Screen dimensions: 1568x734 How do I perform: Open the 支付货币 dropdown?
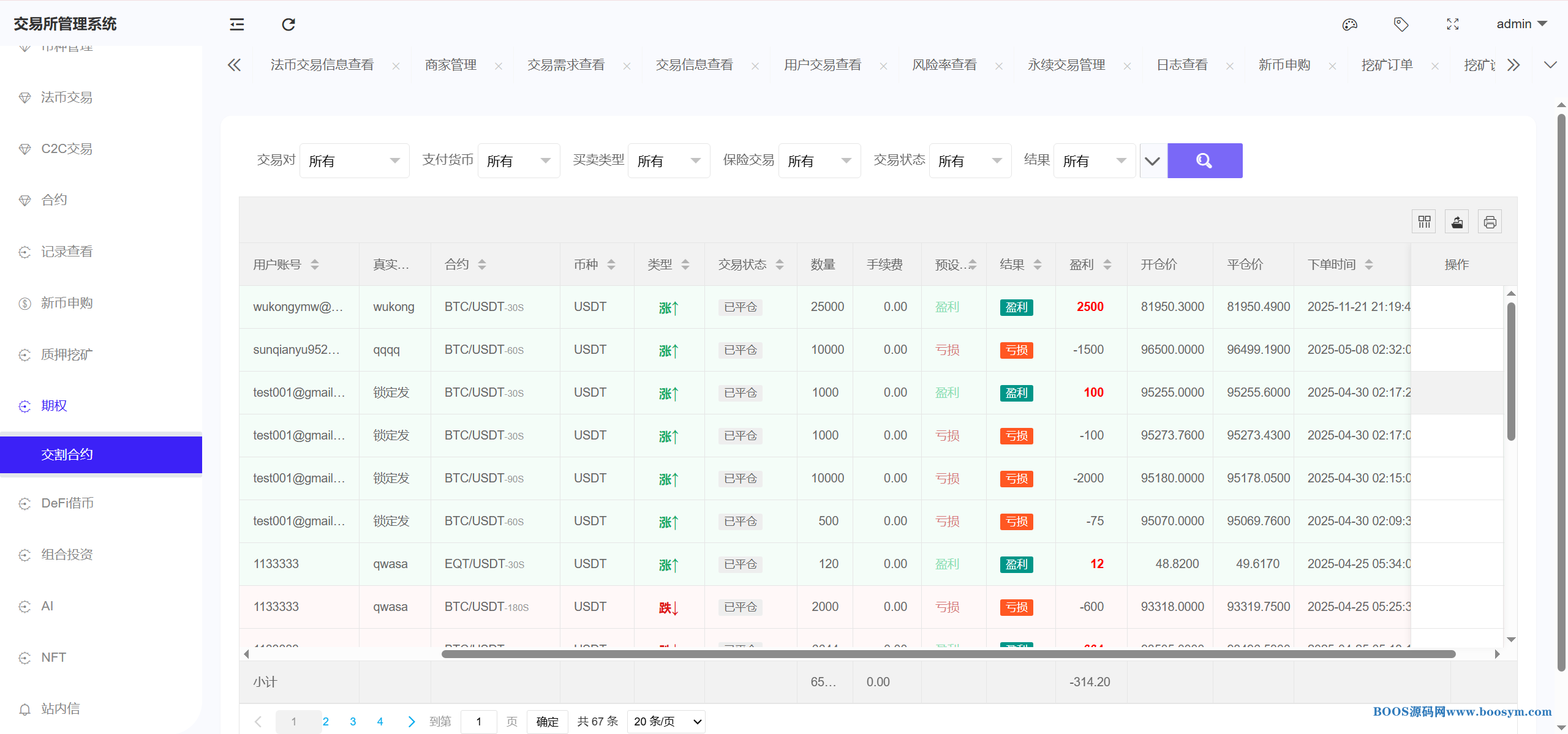point(518,161)
